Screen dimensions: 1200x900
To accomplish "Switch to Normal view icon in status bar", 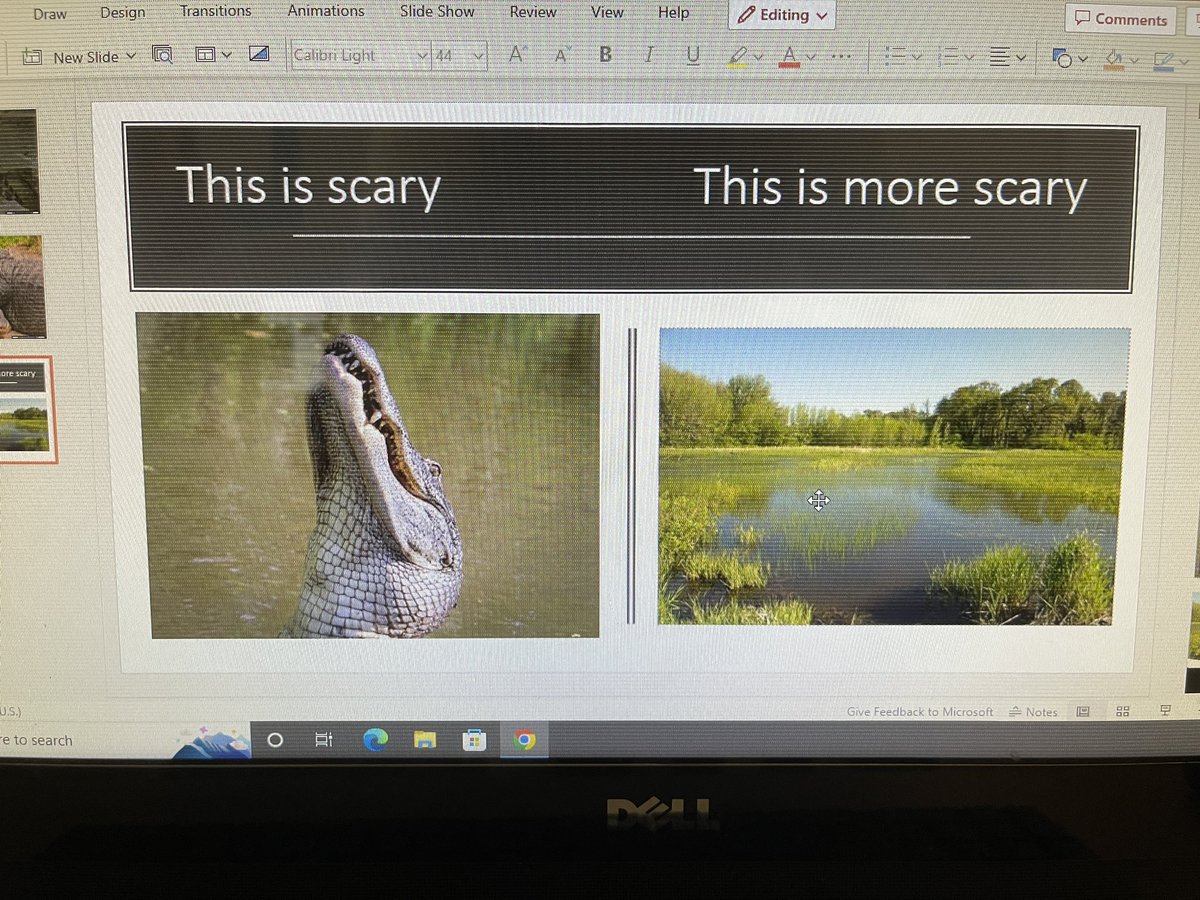I will (x=1083, y=711).
